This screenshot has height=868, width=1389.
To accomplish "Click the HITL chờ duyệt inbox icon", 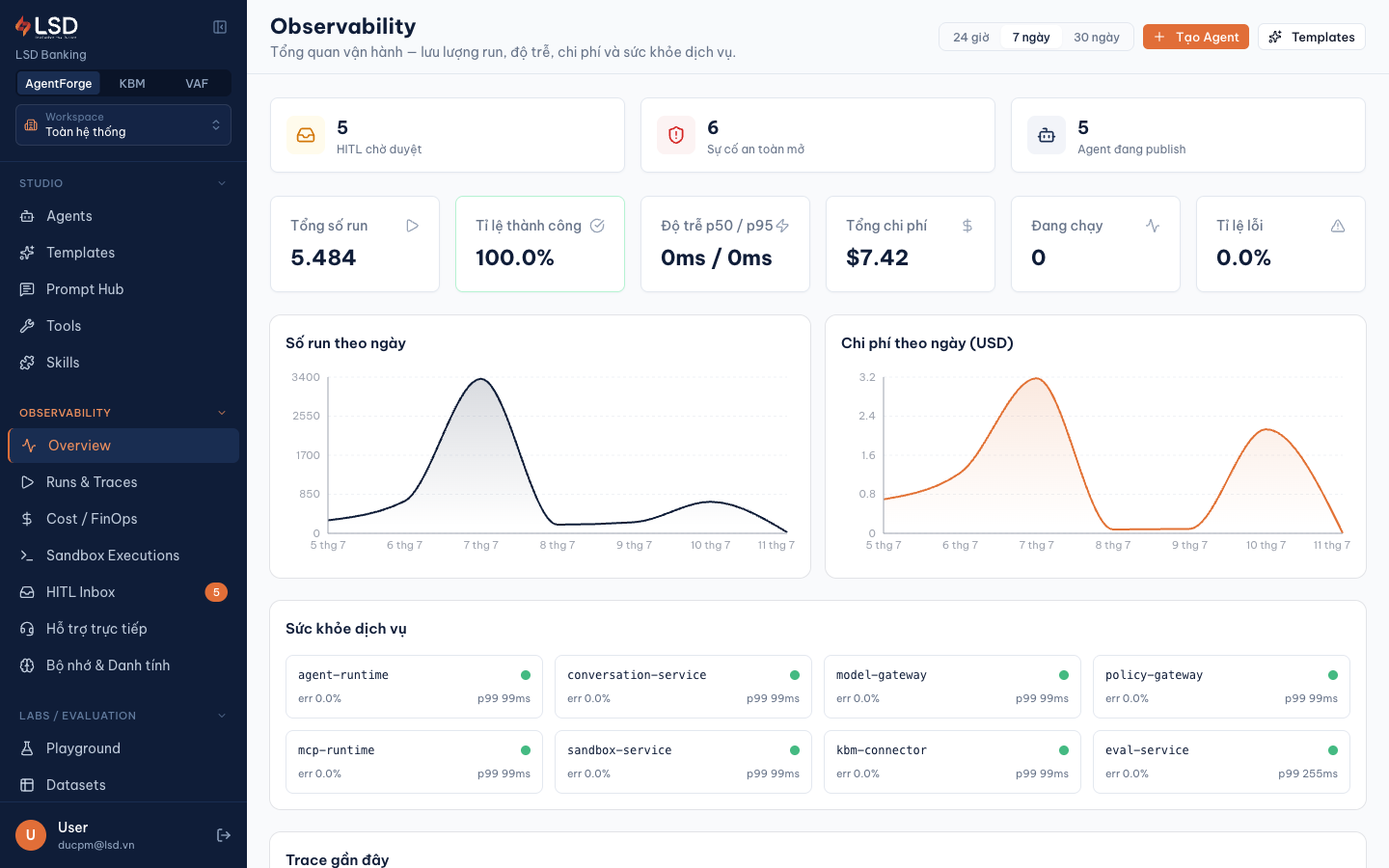I will (306, 135).
